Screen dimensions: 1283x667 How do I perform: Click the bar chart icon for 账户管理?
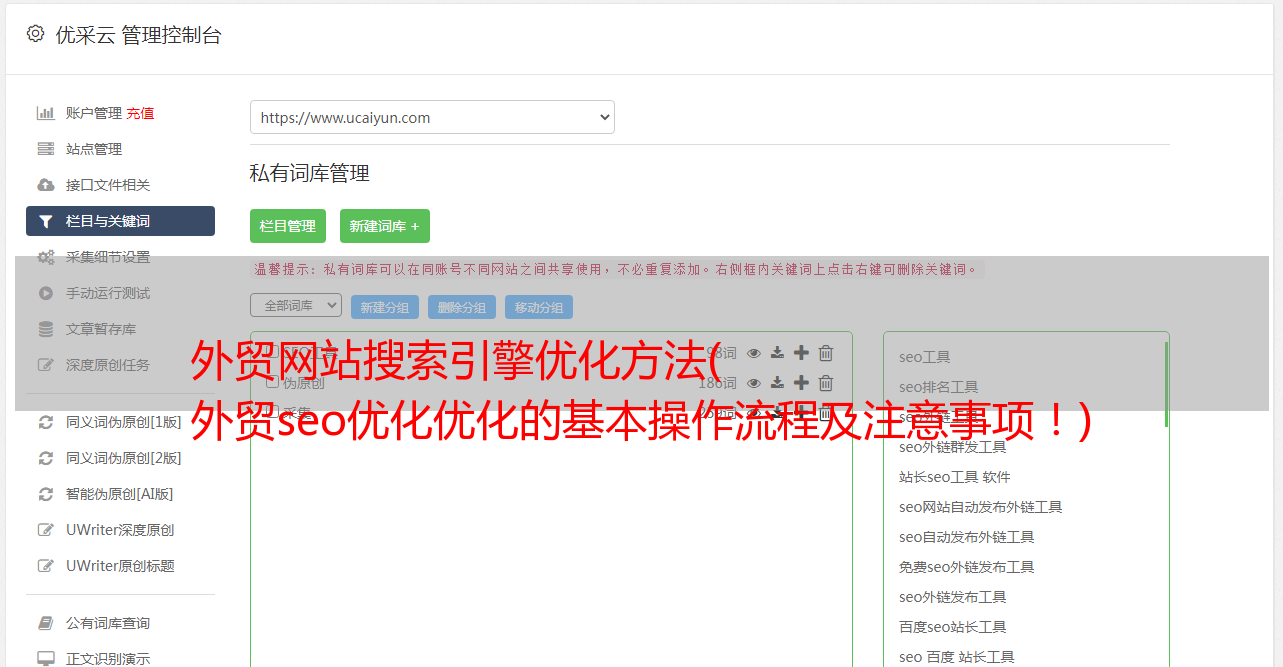[45, 113]
